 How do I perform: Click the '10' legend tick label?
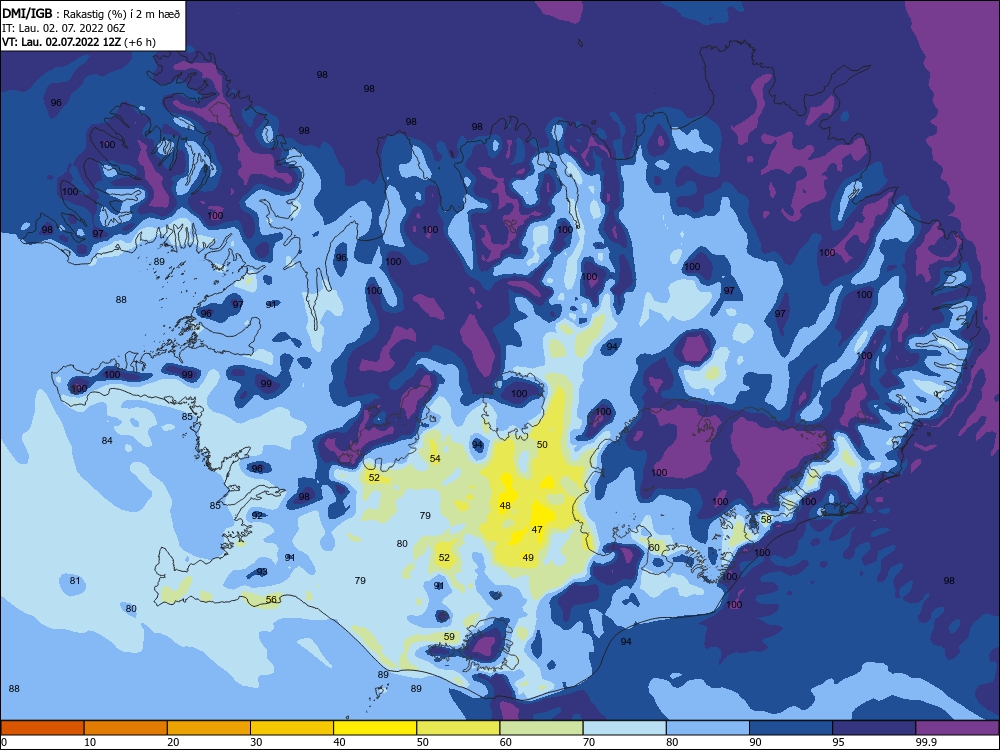pyautogui.click(x=90, y=742)
